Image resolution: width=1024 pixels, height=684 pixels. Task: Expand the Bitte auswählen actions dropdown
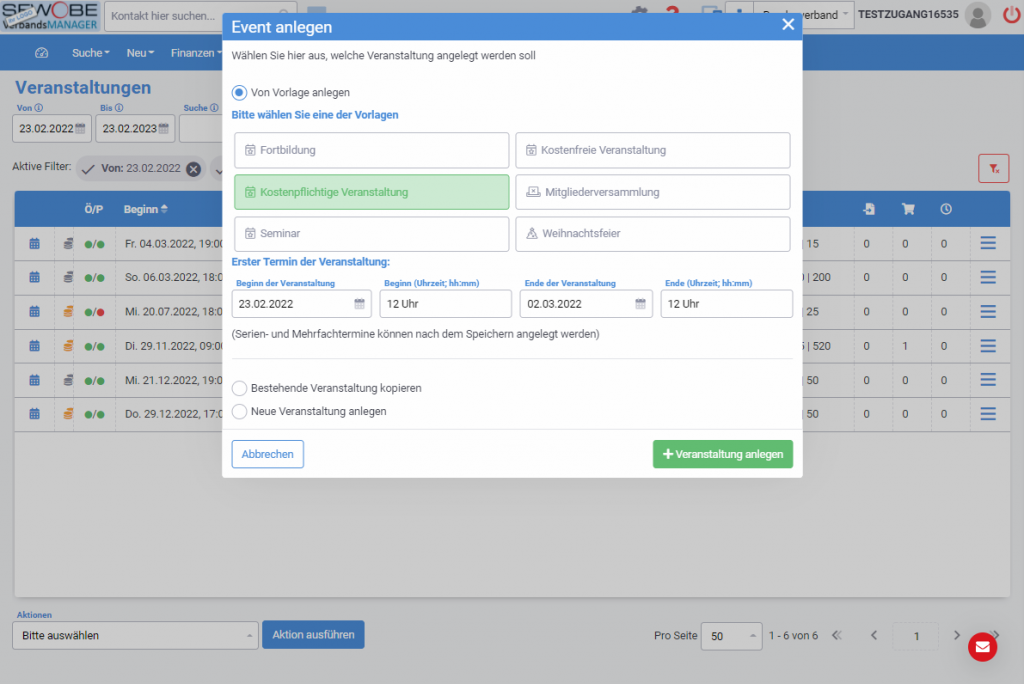point(135,635)
